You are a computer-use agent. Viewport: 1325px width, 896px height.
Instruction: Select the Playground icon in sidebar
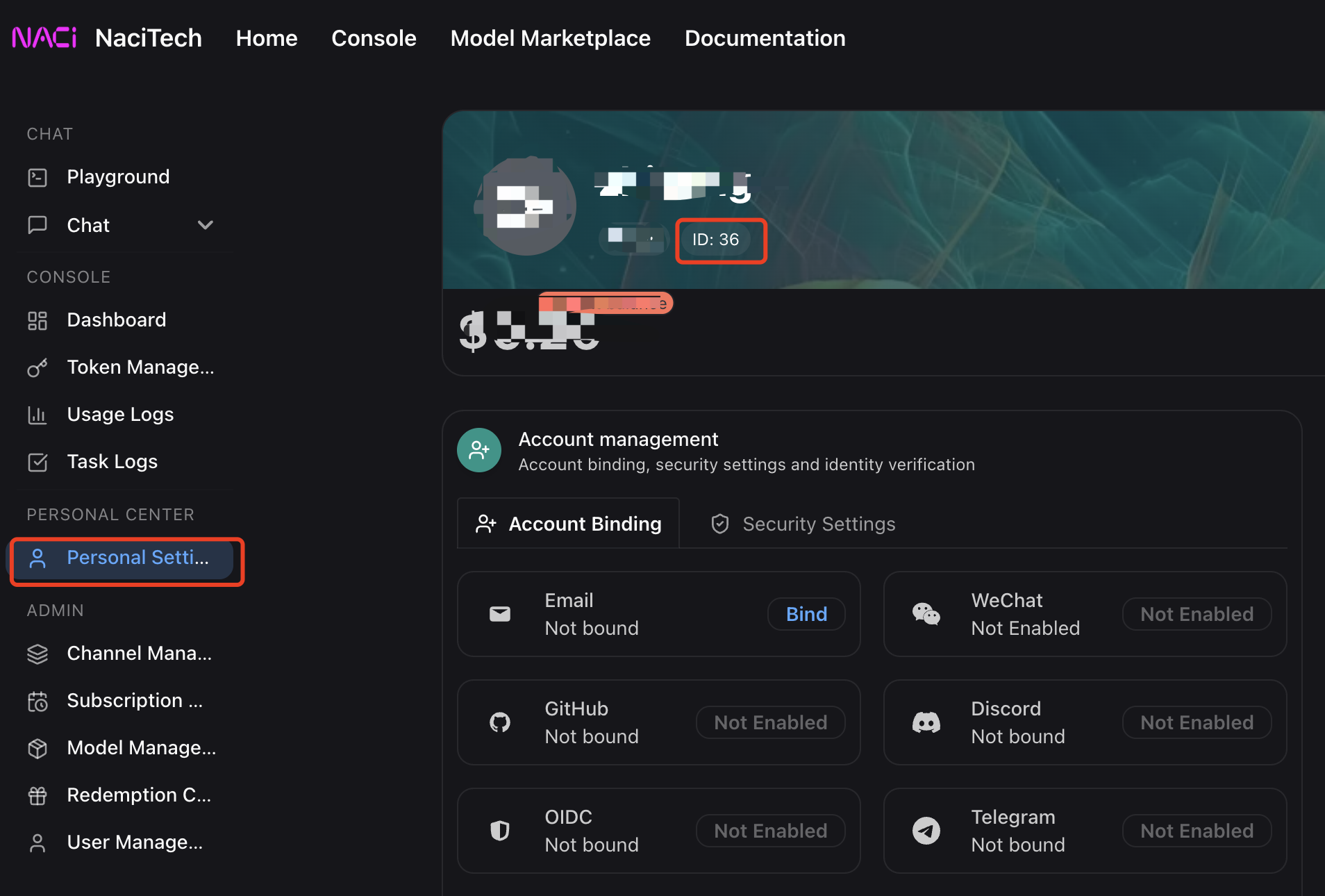pos(37,177)
